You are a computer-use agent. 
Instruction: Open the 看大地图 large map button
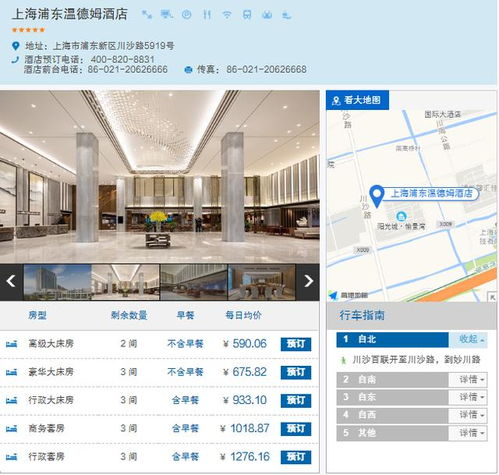pyautogui.click(x=357, y=100)
